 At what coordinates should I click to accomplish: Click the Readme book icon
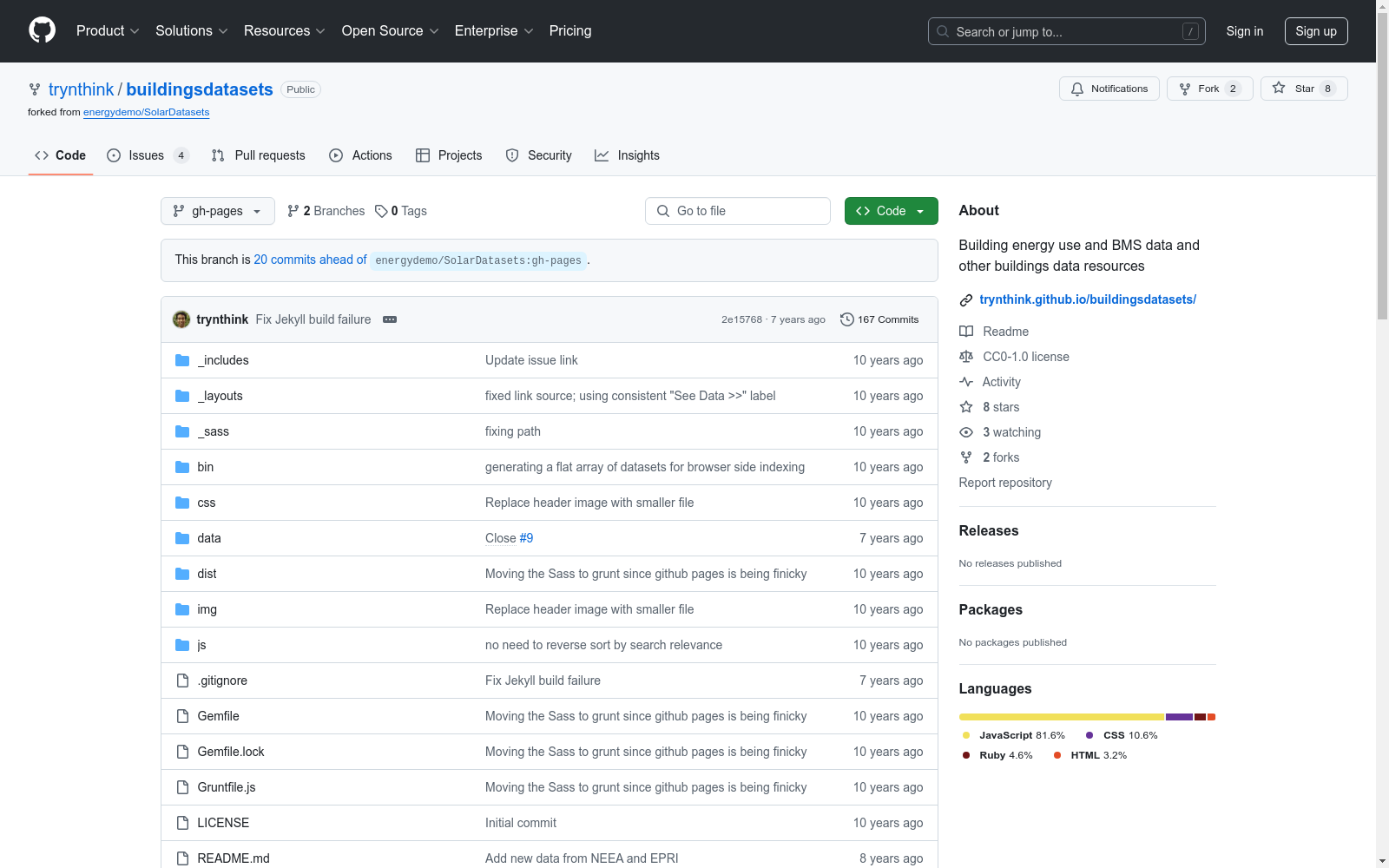click(966, 332)
